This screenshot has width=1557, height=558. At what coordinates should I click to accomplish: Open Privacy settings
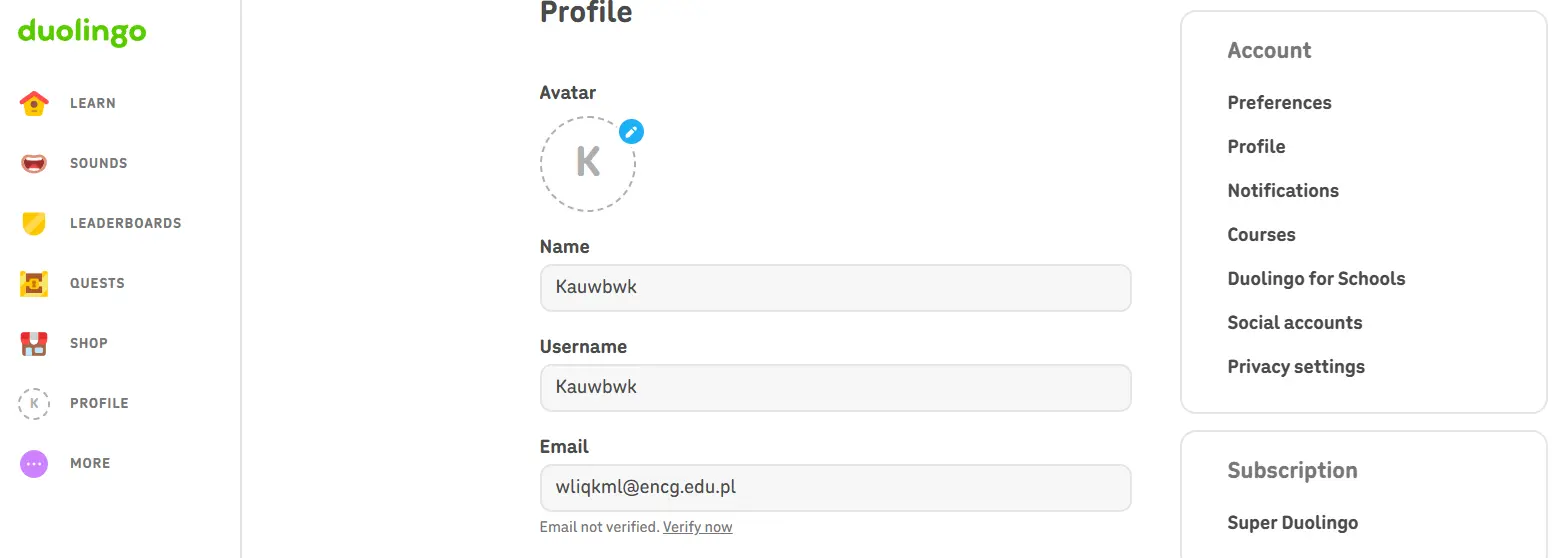1296,367
